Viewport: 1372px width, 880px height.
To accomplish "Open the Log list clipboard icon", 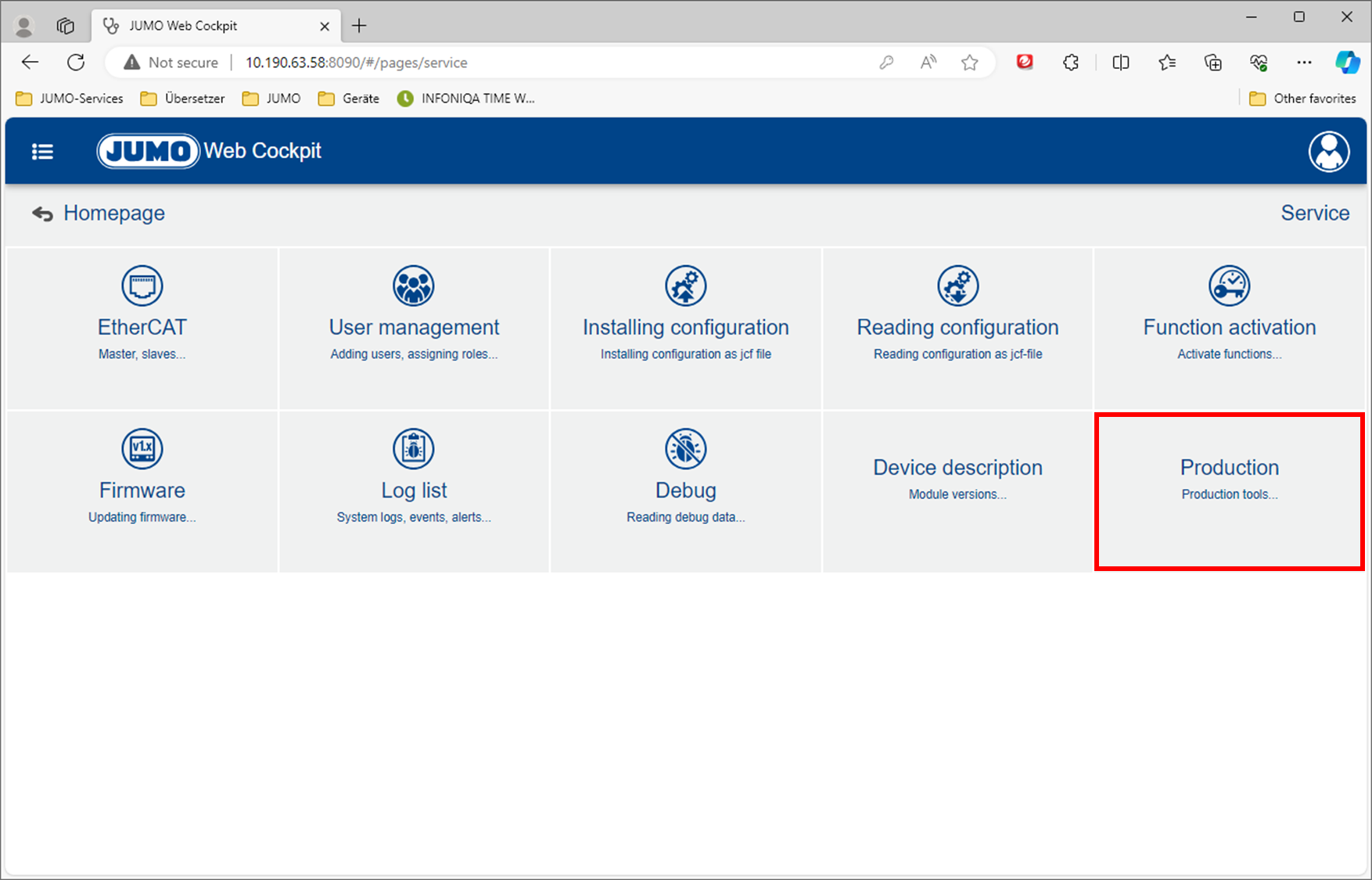I will point(414,449).
